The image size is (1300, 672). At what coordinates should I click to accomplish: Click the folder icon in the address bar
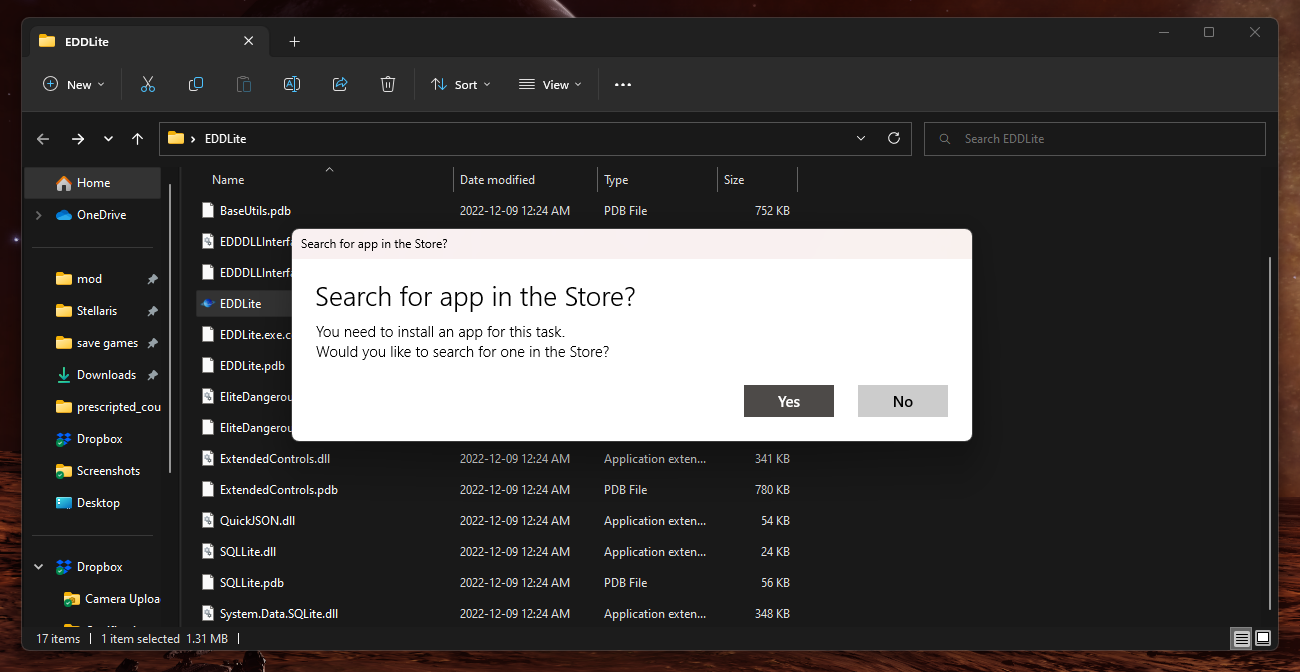(176, 138)
